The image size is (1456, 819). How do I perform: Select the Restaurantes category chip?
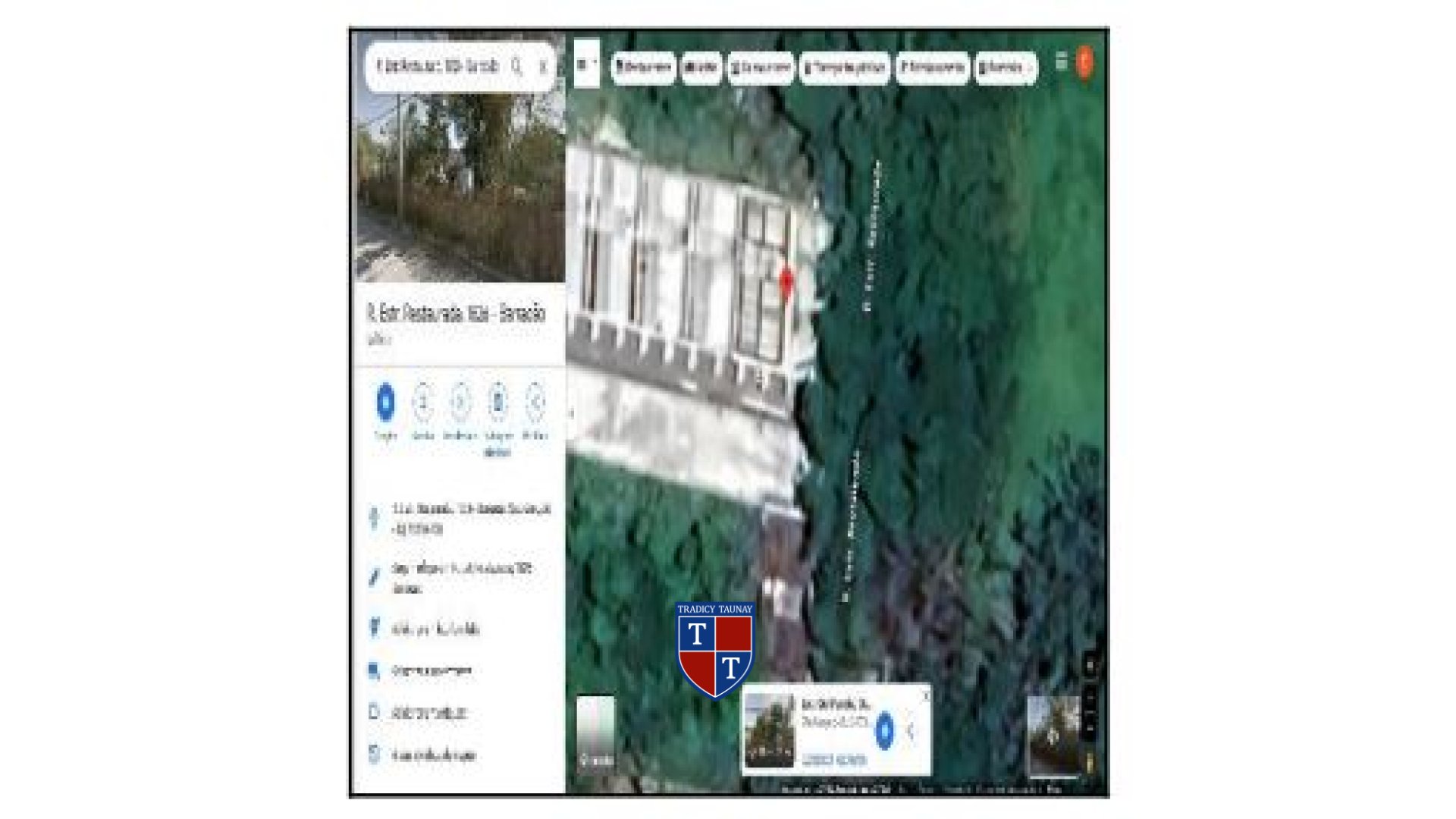643,67
